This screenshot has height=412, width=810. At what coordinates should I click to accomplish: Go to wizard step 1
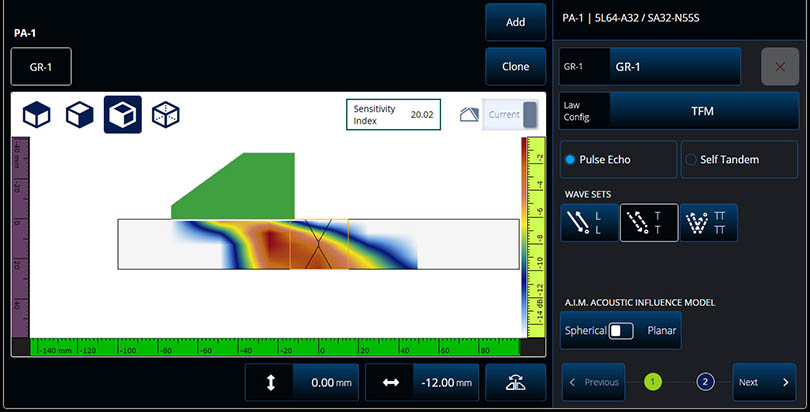(x=653, y=382)
